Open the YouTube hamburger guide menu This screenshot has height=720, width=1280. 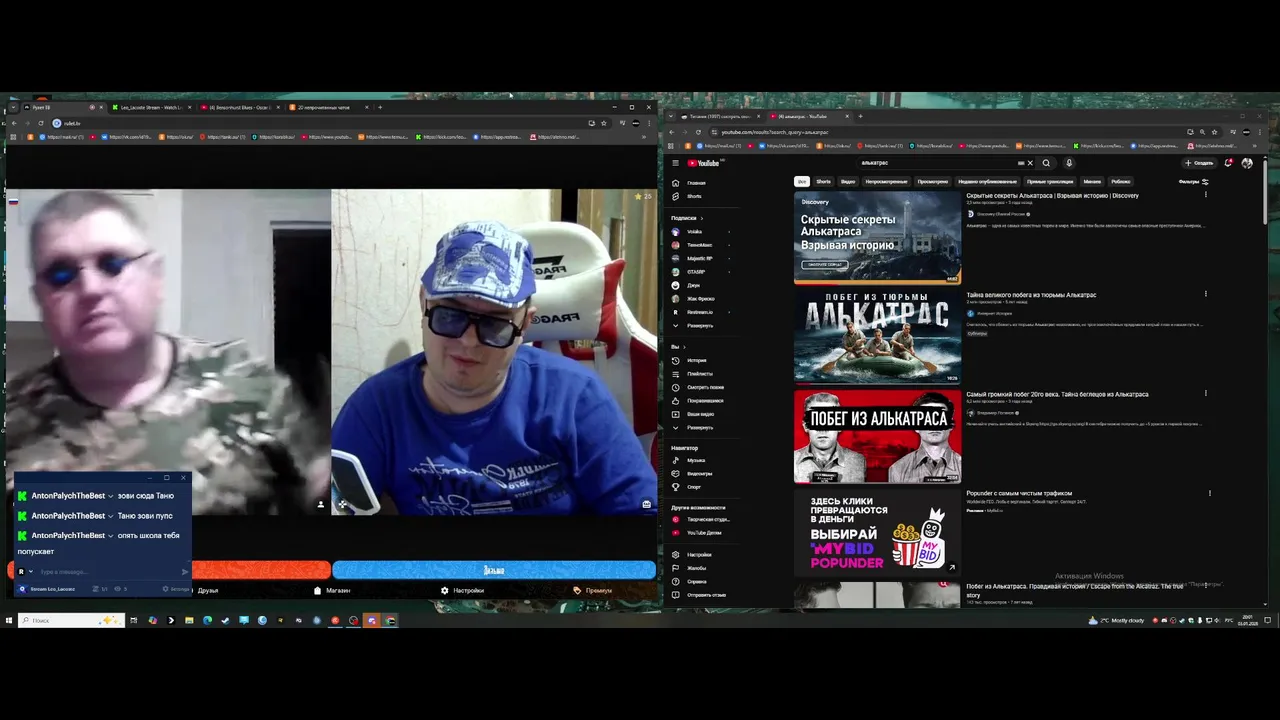tap(675, 163)
